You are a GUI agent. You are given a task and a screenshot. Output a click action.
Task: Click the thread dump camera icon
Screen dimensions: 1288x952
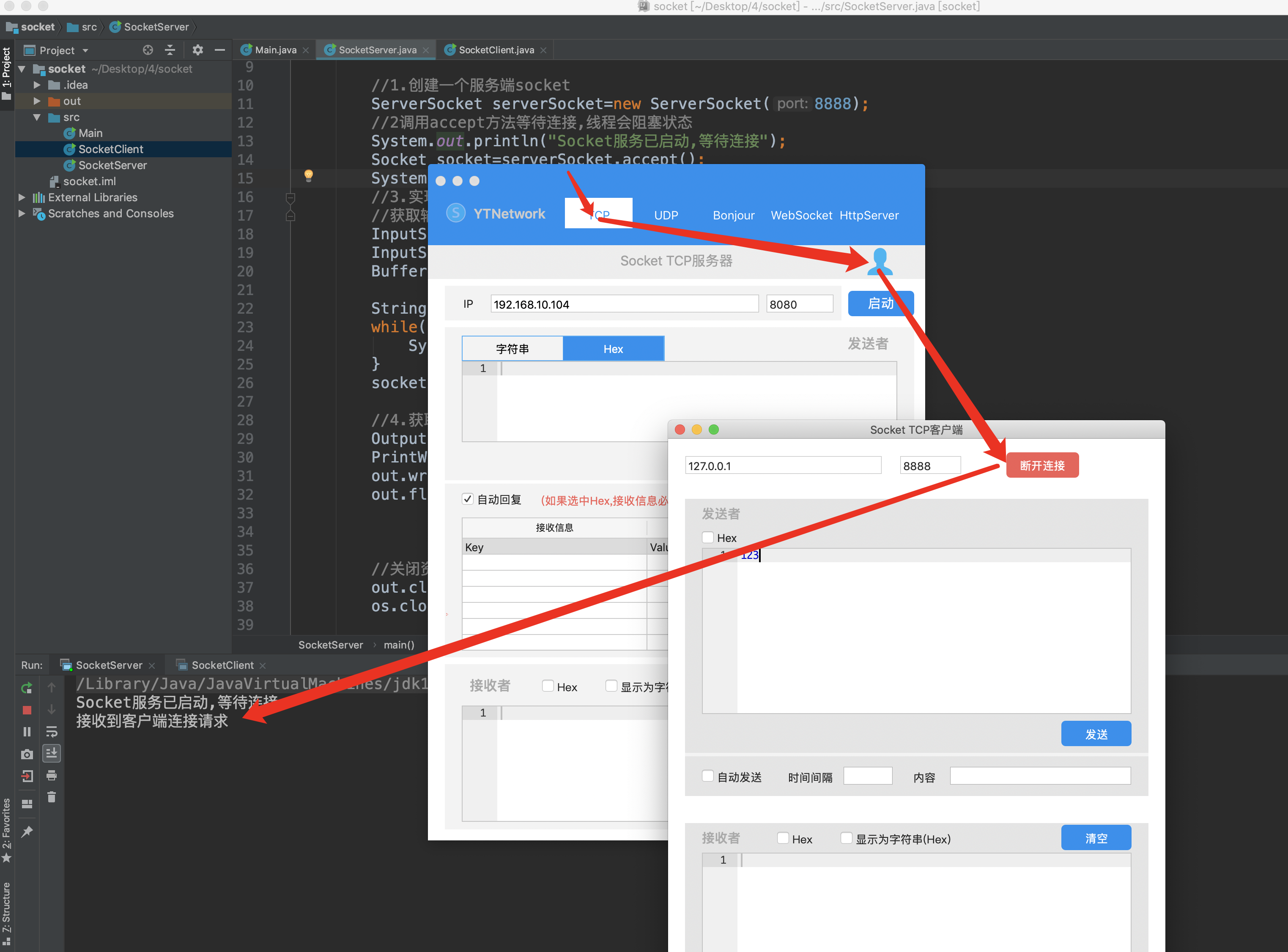coord(27,754)
